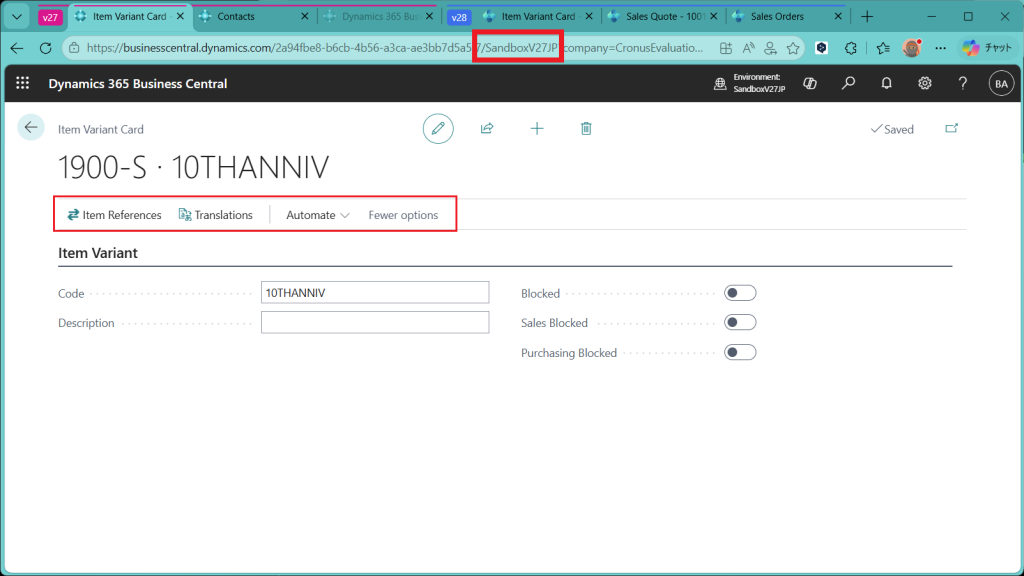Screen dimensions: 1024x576
Task: Open the settings gear in Business Central
Action: coord(925,84)
